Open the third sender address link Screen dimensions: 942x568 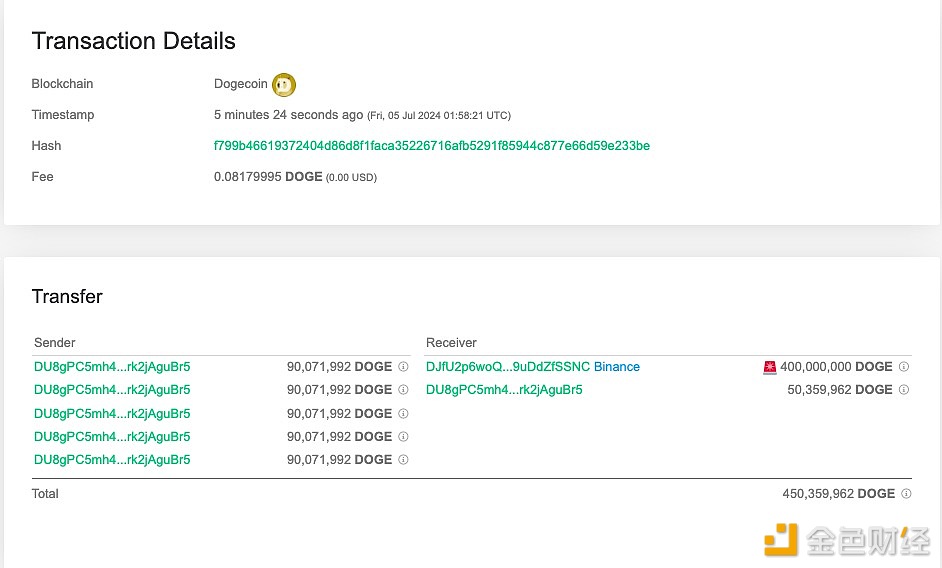112,414
